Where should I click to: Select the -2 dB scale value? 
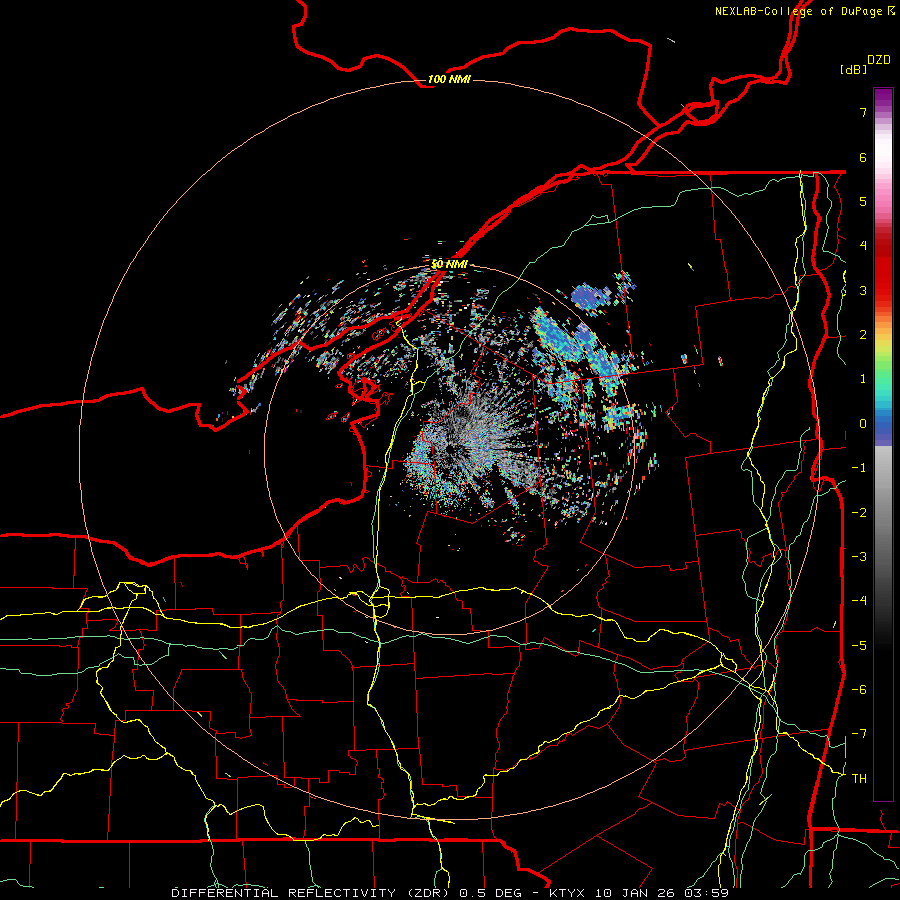[x=859, y=512]
